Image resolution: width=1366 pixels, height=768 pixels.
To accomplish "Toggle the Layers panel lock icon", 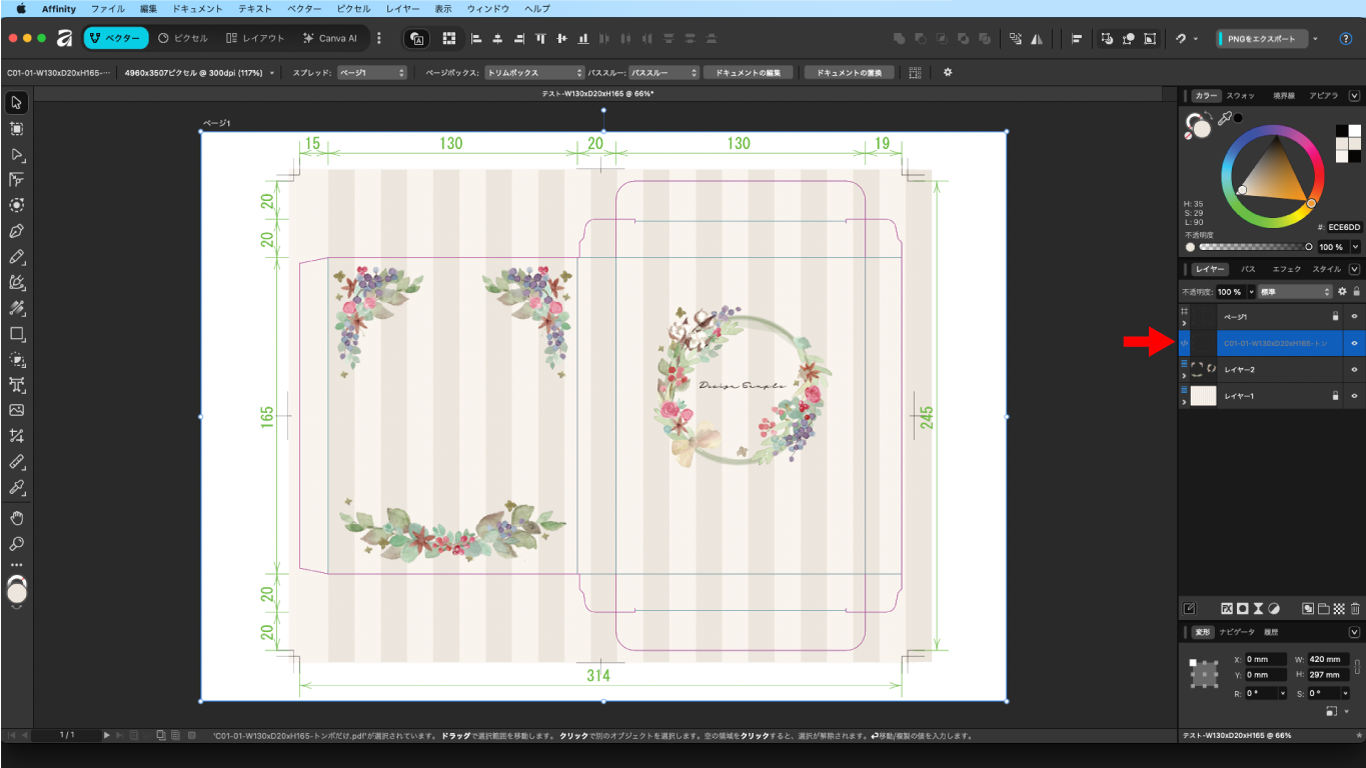I will click(1356, 292).
